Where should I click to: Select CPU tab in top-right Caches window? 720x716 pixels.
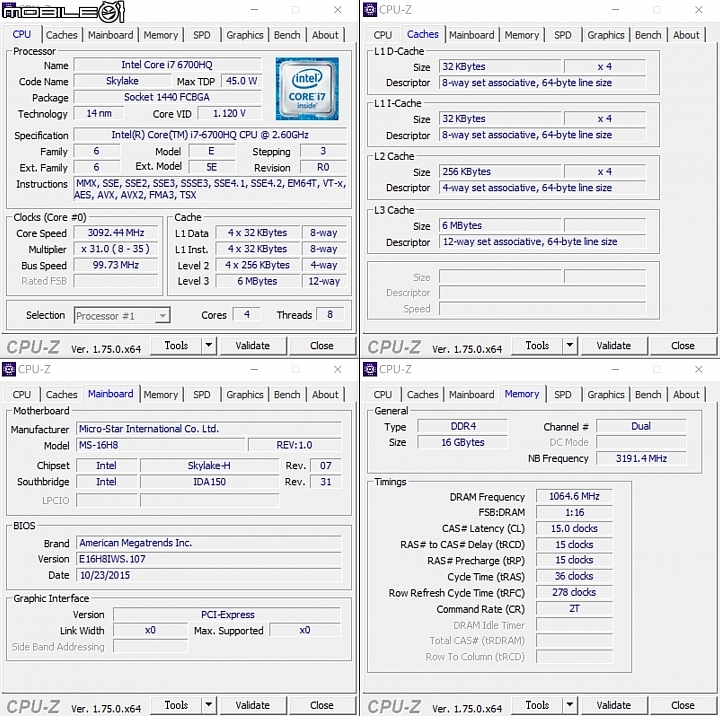pyautogui.click(x=382, y=35)
